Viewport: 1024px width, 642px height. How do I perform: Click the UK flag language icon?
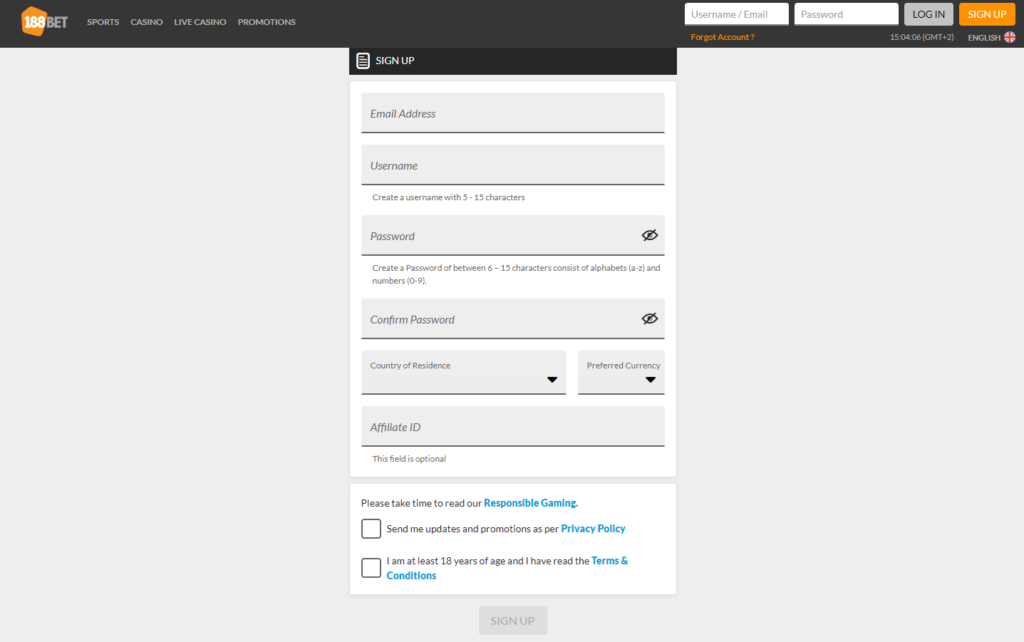tap(1010, 37)
